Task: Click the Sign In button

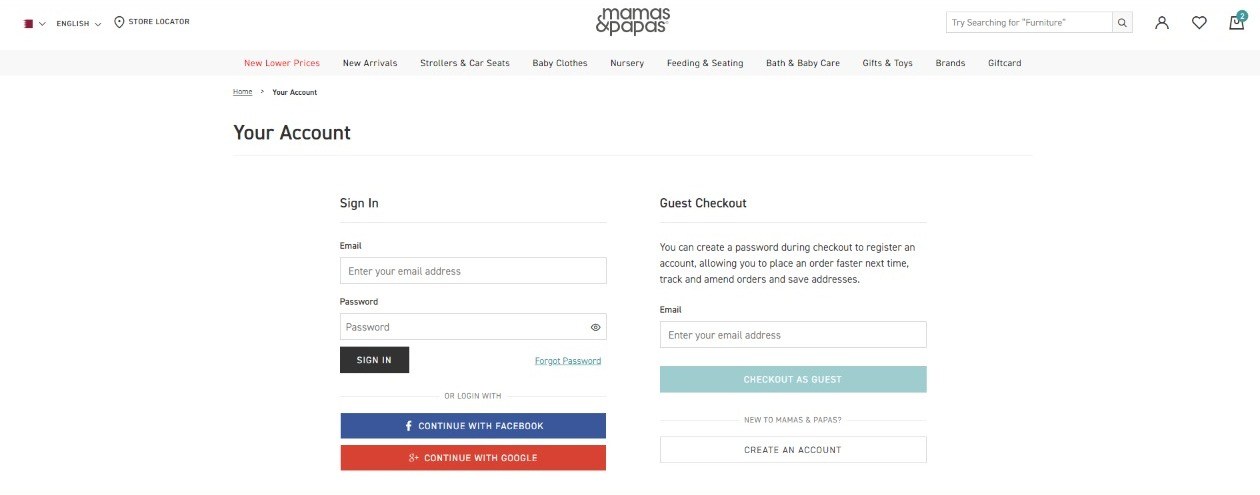Action: pos(374,360)
